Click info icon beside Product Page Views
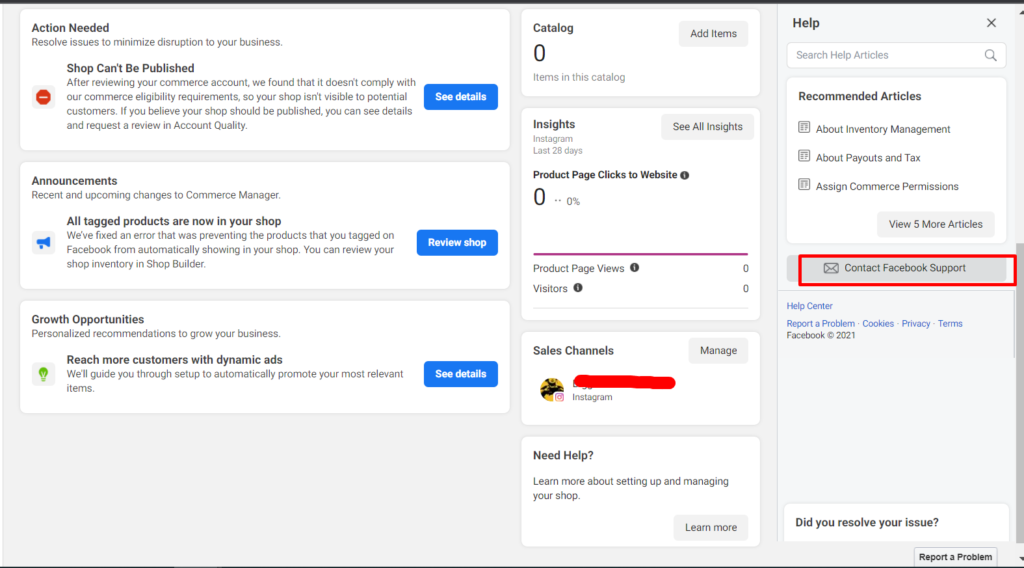The width and height of the screenshot is (1024, 568). 634,268
